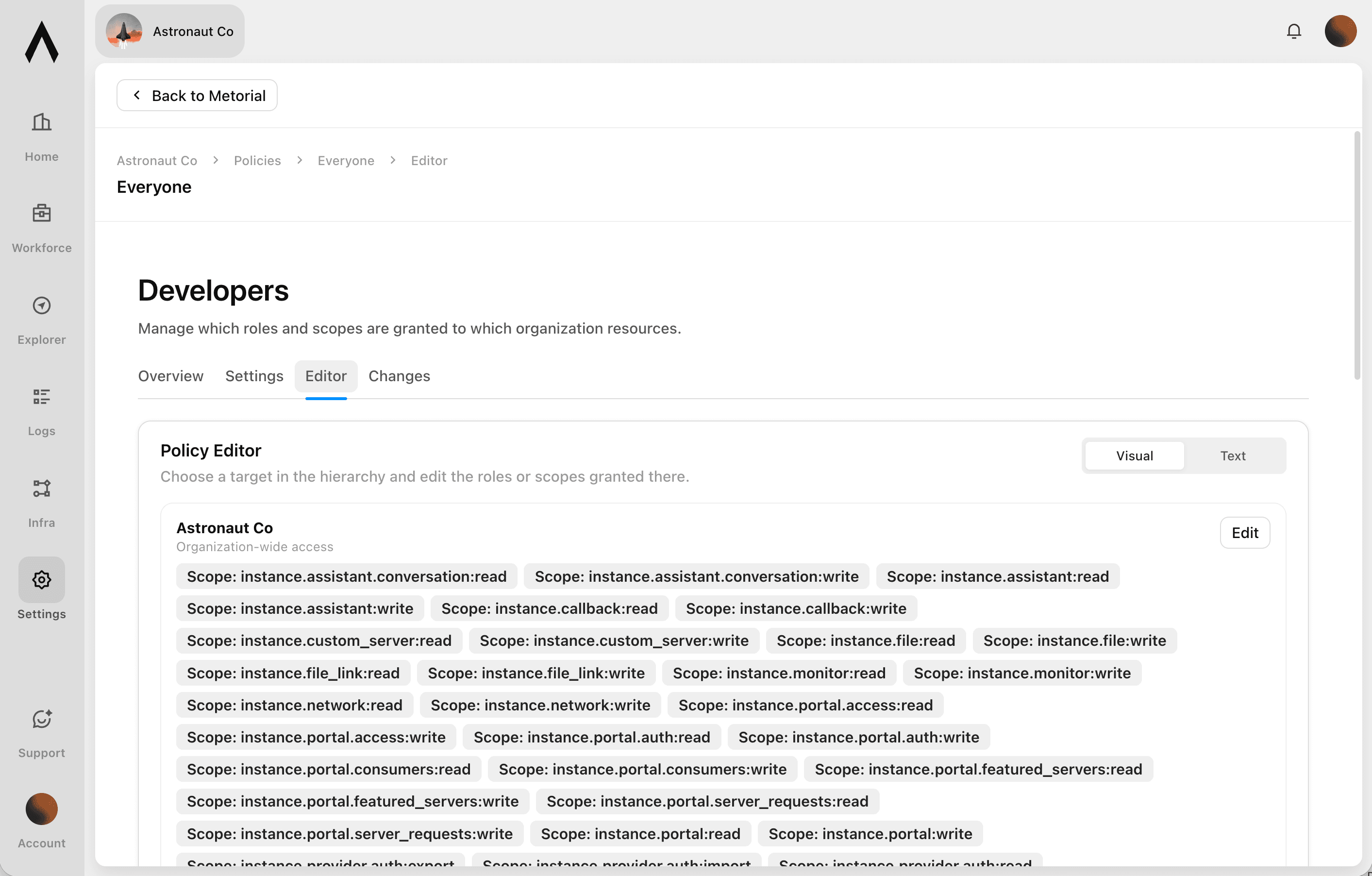
Task: Open the Astronaut Co organization switcher
Action: [170, 32]
